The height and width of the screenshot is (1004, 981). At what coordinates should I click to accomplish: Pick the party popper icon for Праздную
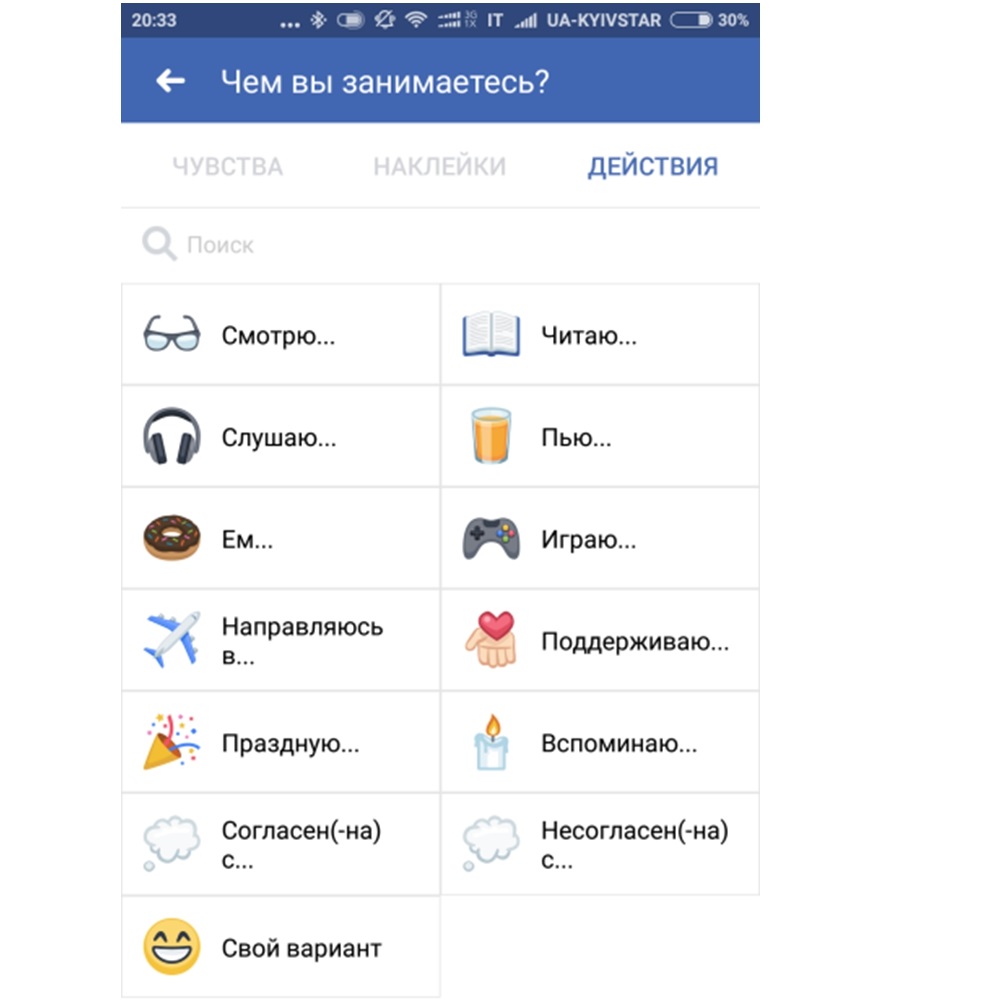tap(172, 741)
